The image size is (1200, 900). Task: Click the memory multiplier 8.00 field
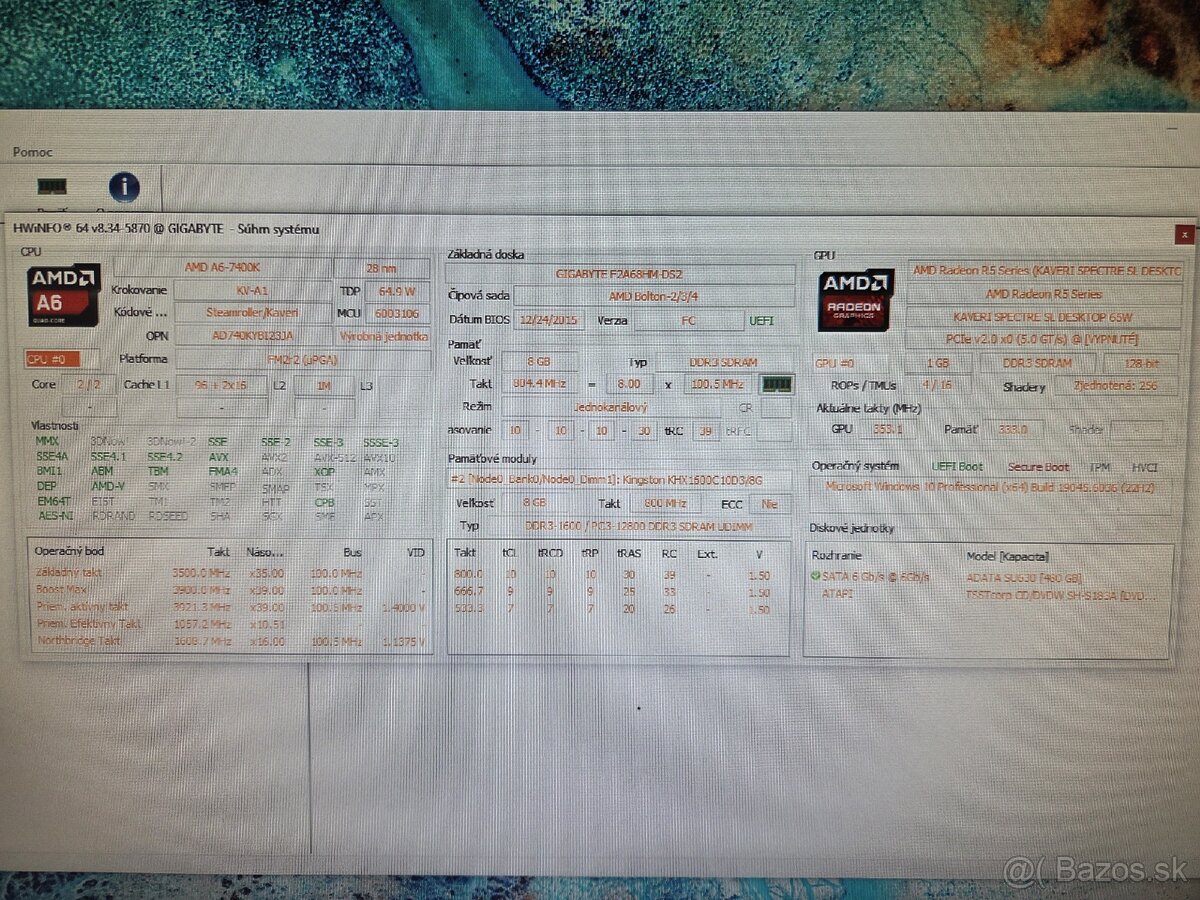(629, 384)
